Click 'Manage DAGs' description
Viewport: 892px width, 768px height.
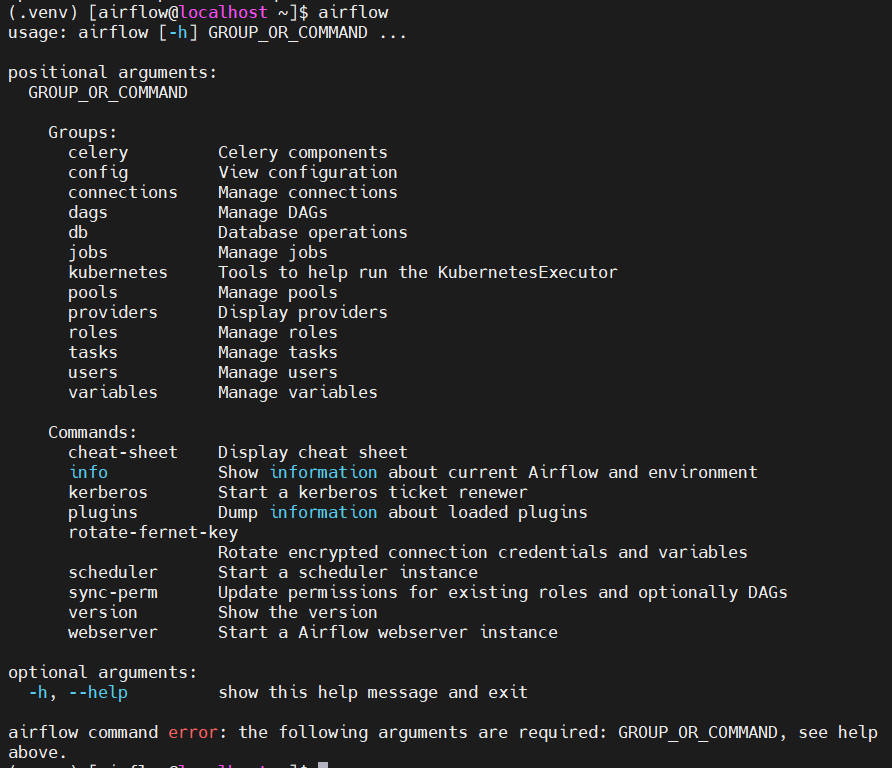click(273, 213)
